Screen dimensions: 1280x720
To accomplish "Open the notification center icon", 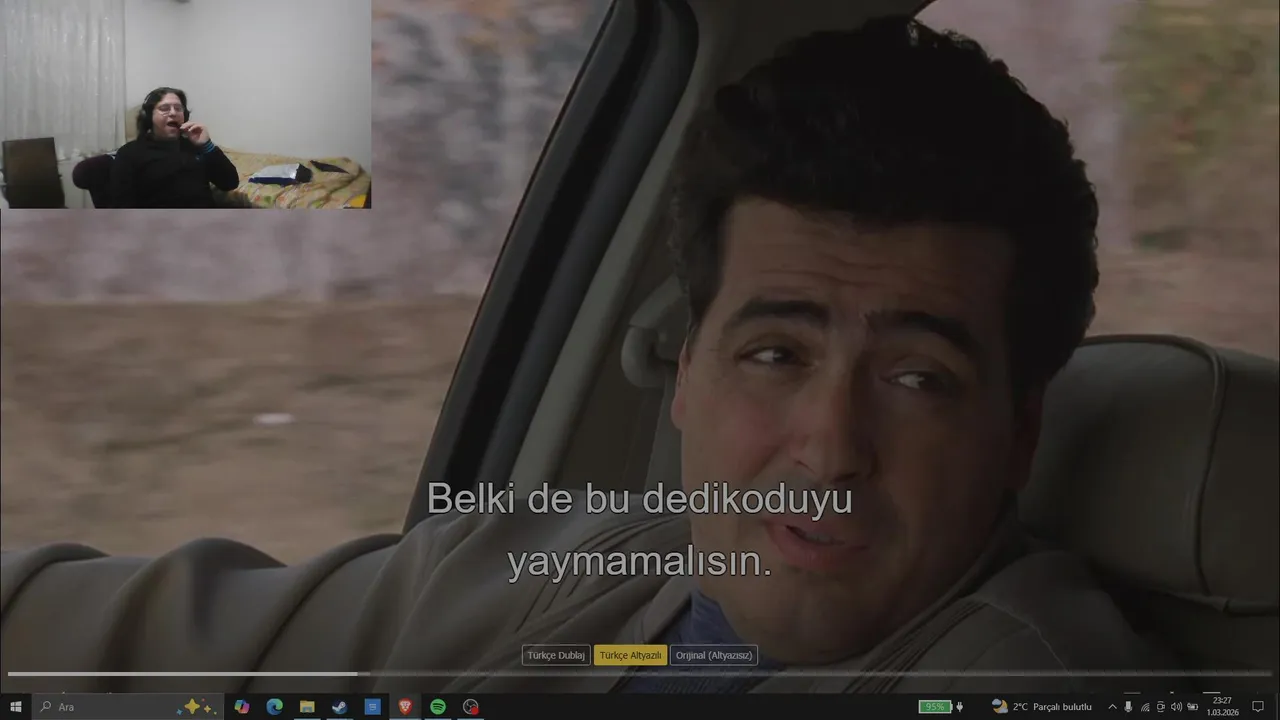I will pos(1259,707).
